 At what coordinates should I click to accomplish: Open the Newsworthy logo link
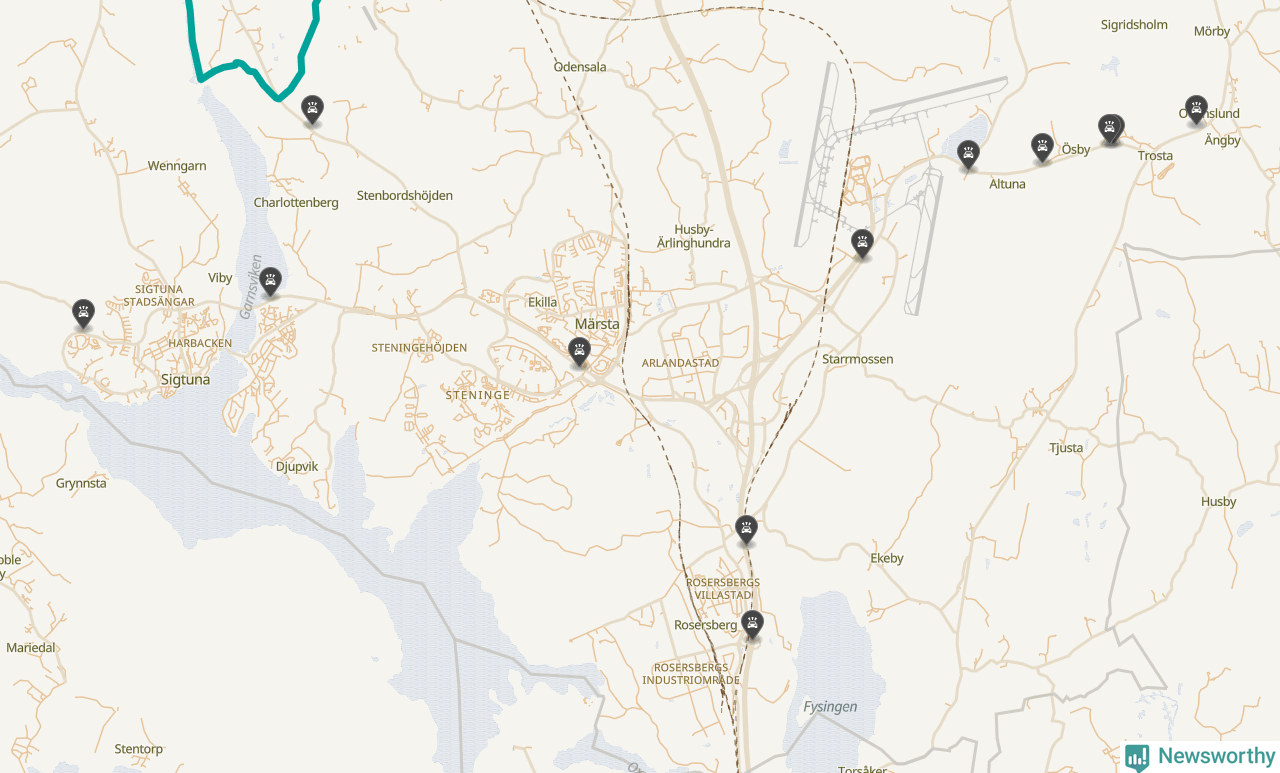(x=1200, y=757)
